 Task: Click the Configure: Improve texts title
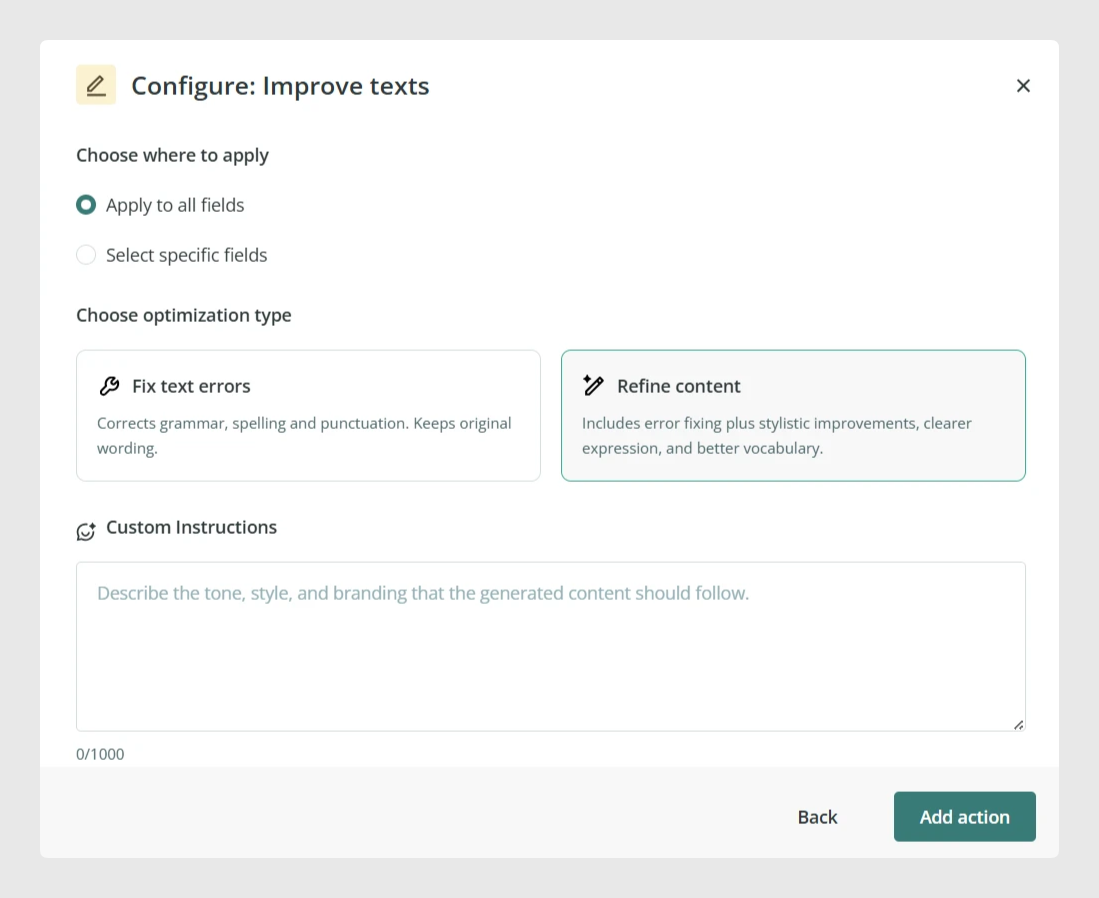(x=280, y=86)
